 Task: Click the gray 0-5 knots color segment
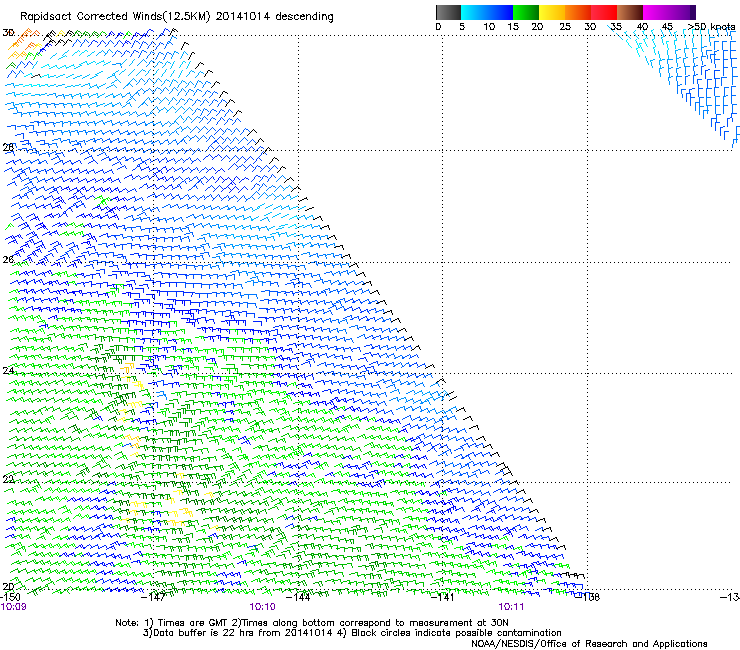[448, 12]
